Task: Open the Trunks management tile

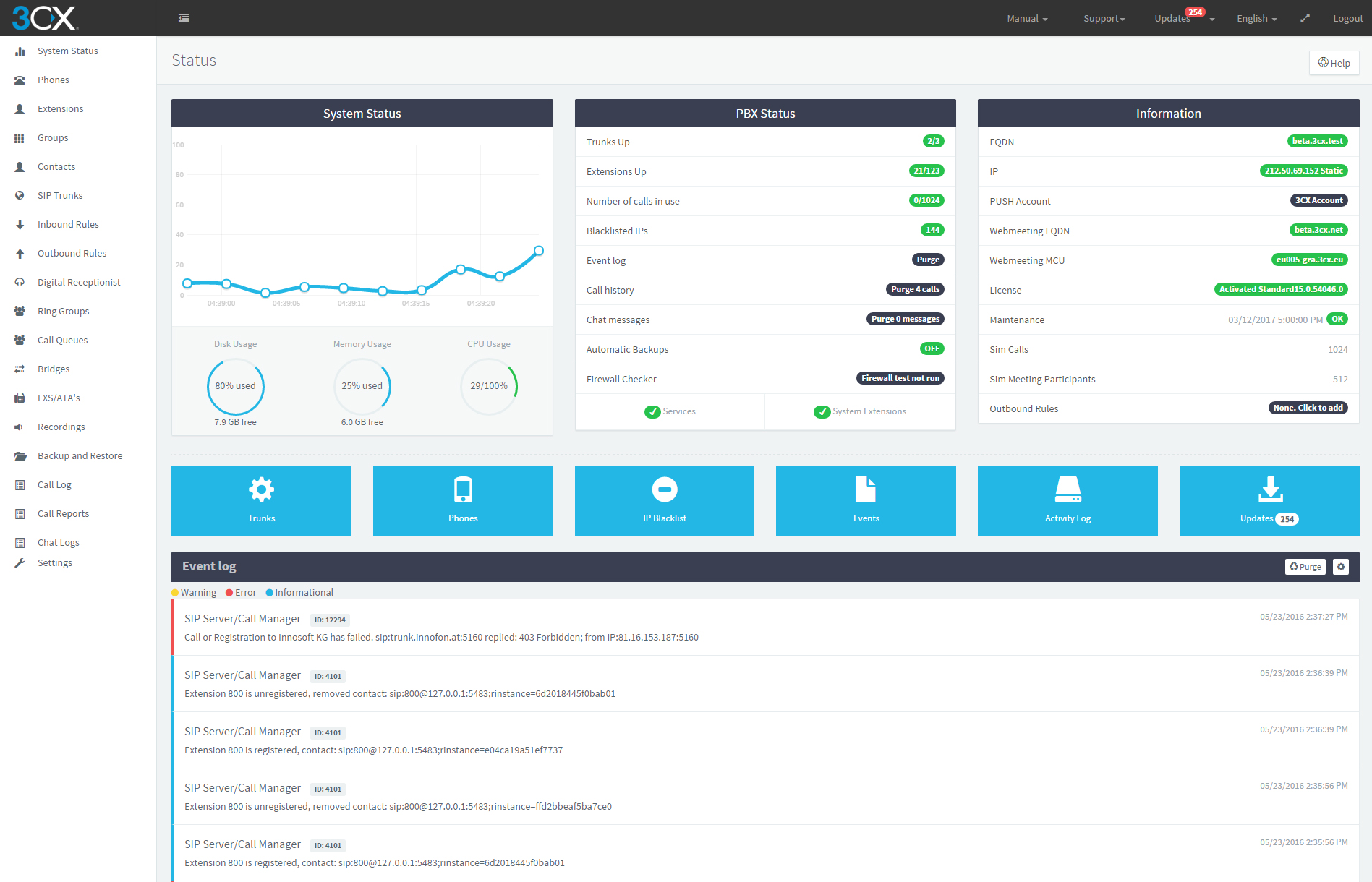Action: pyautogui.click(x=261, y=500)
